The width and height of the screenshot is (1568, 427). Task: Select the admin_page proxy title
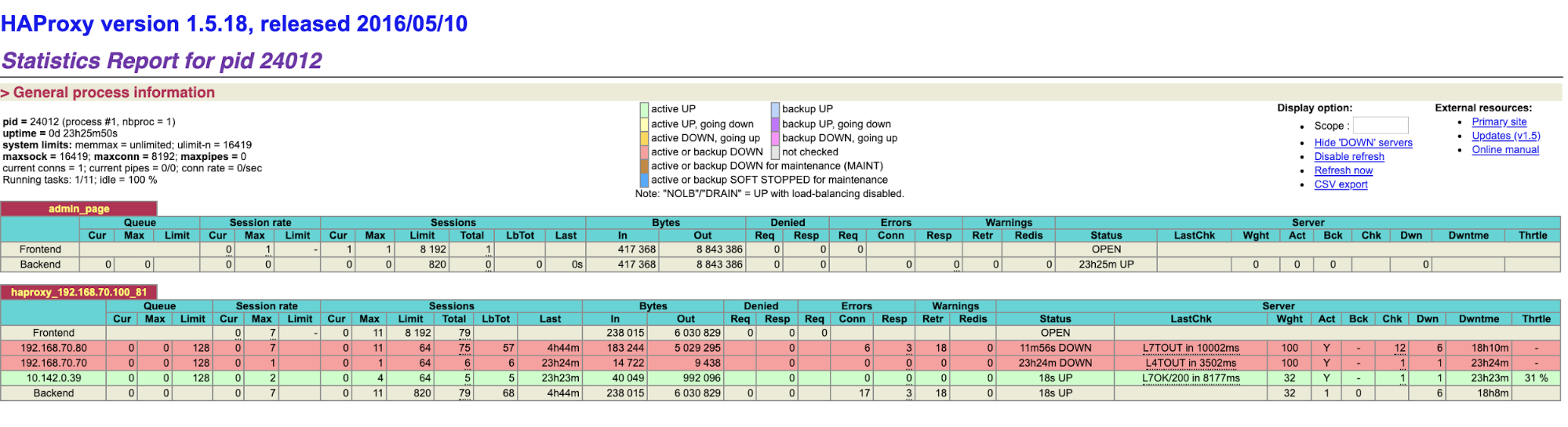pos(79,209)
